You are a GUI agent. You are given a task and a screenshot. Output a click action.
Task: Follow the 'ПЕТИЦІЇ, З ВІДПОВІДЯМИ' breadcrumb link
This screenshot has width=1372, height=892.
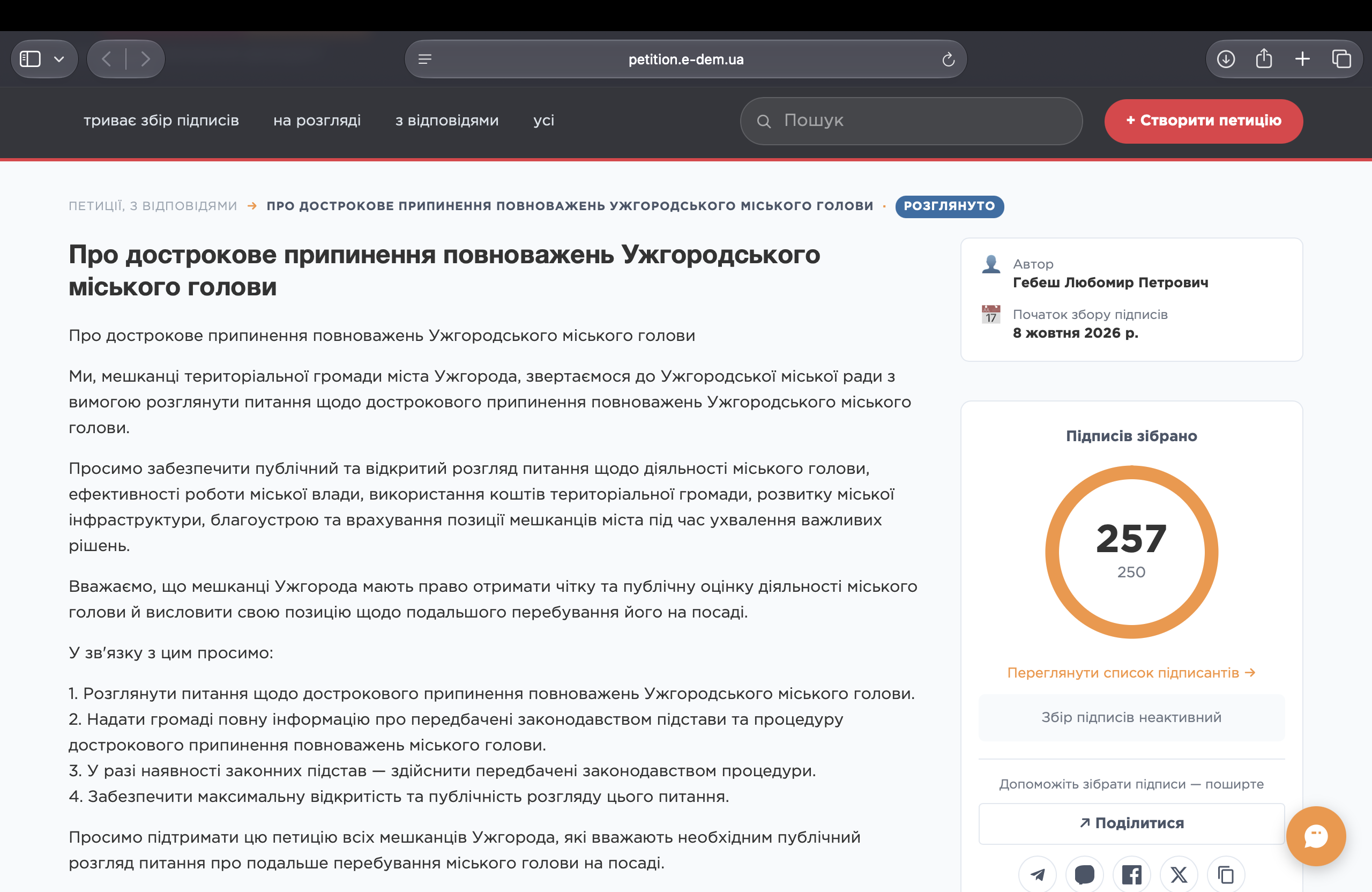point(153,206)
